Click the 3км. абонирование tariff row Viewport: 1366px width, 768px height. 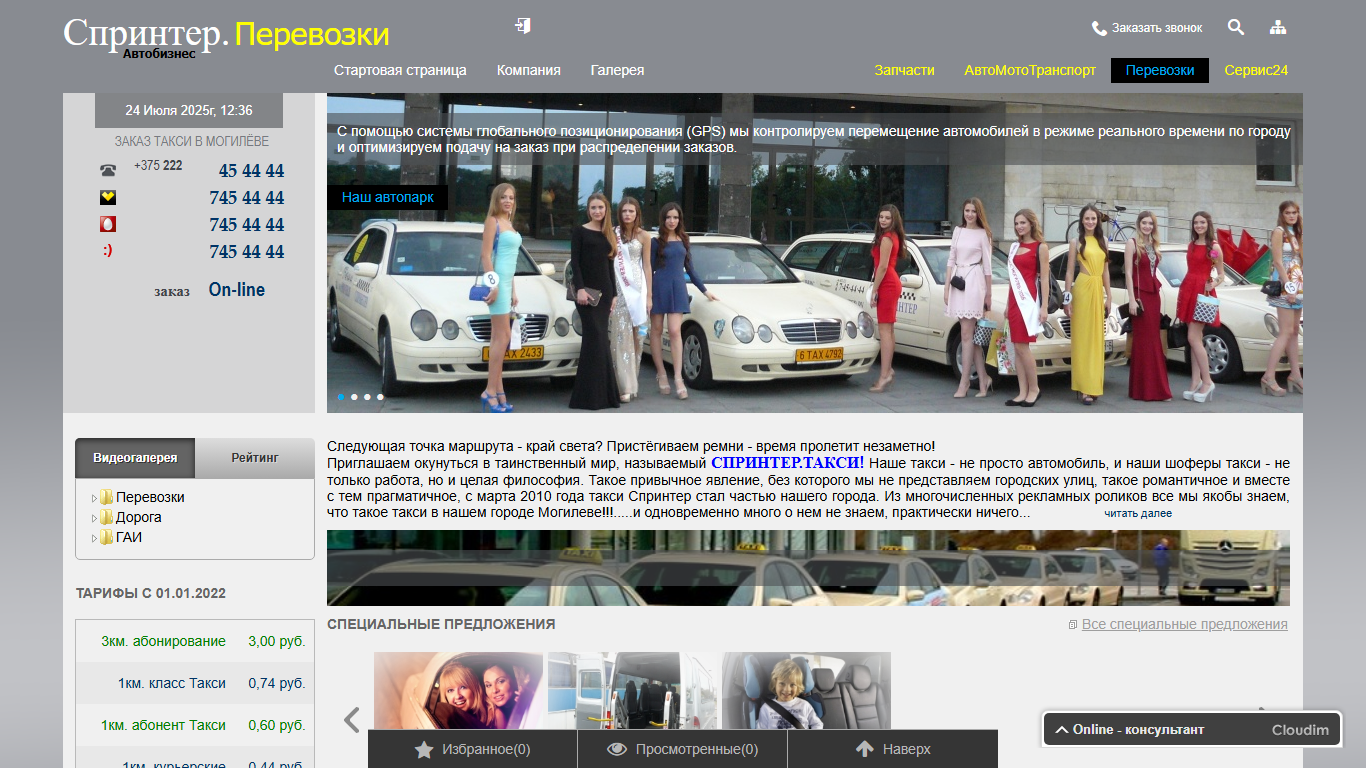pyautogui.click(x=195, y=641)
